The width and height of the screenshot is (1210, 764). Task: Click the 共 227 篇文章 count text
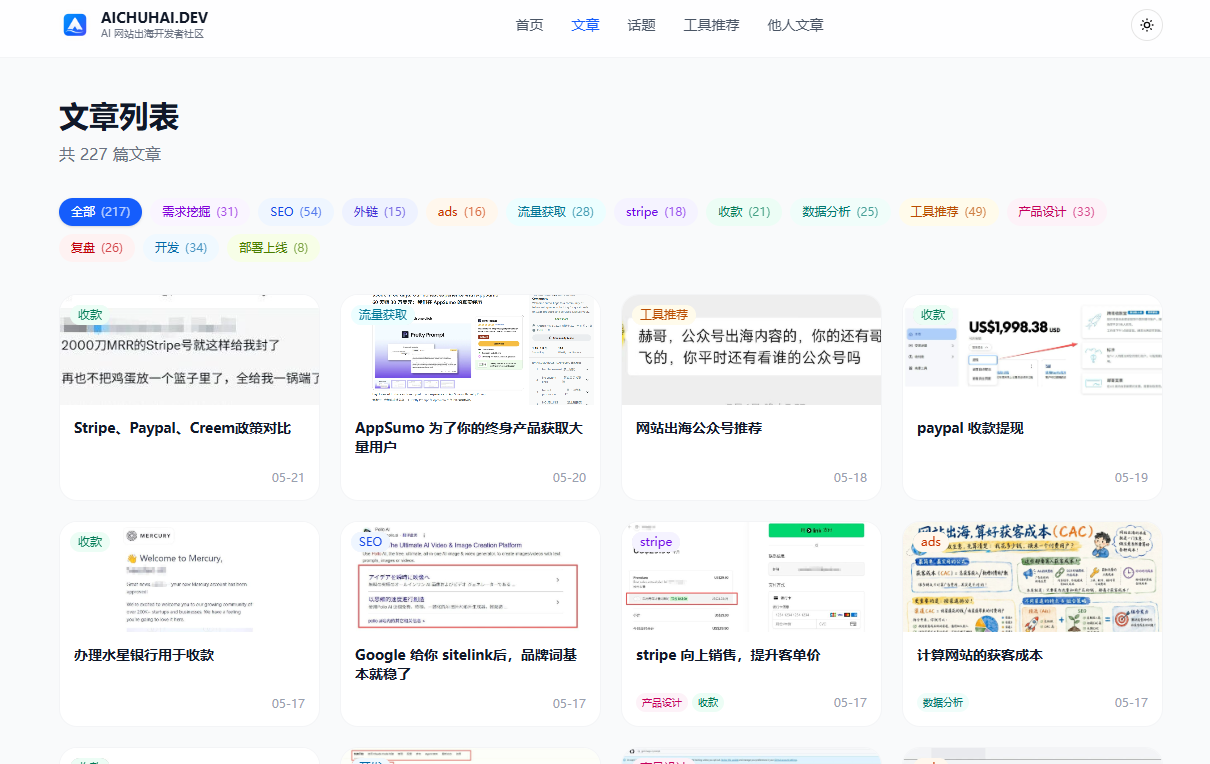click(110, 155)
